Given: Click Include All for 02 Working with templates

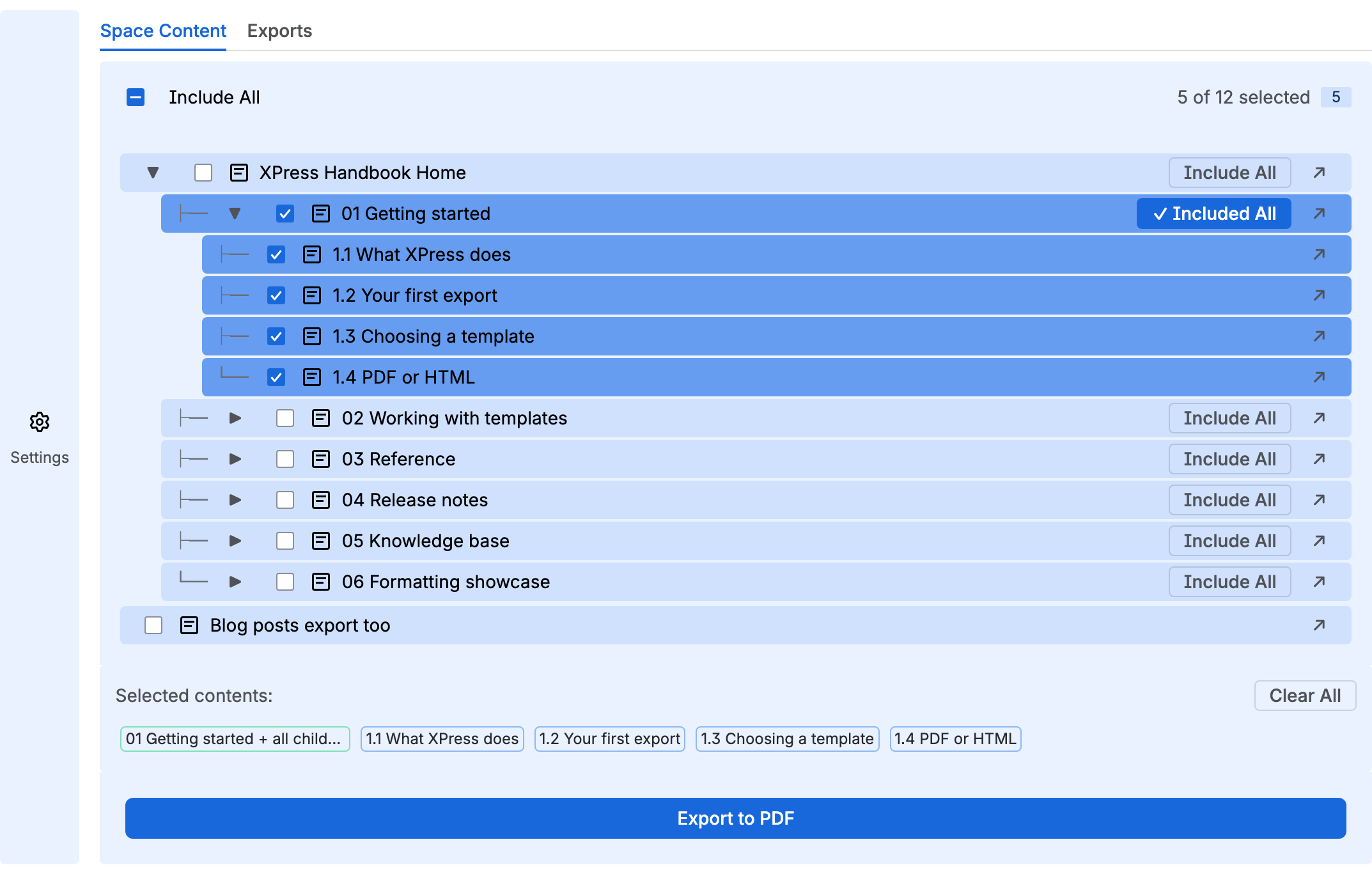Looking at the screenshot, I should coord(1229,418).
